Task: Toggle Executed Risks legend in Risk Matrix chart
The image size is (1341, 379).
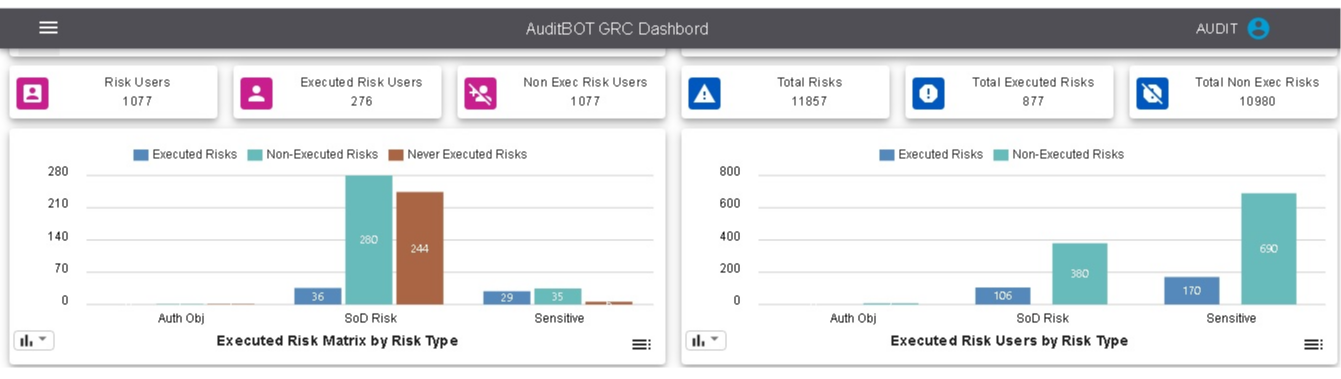Action: [185, 154]
